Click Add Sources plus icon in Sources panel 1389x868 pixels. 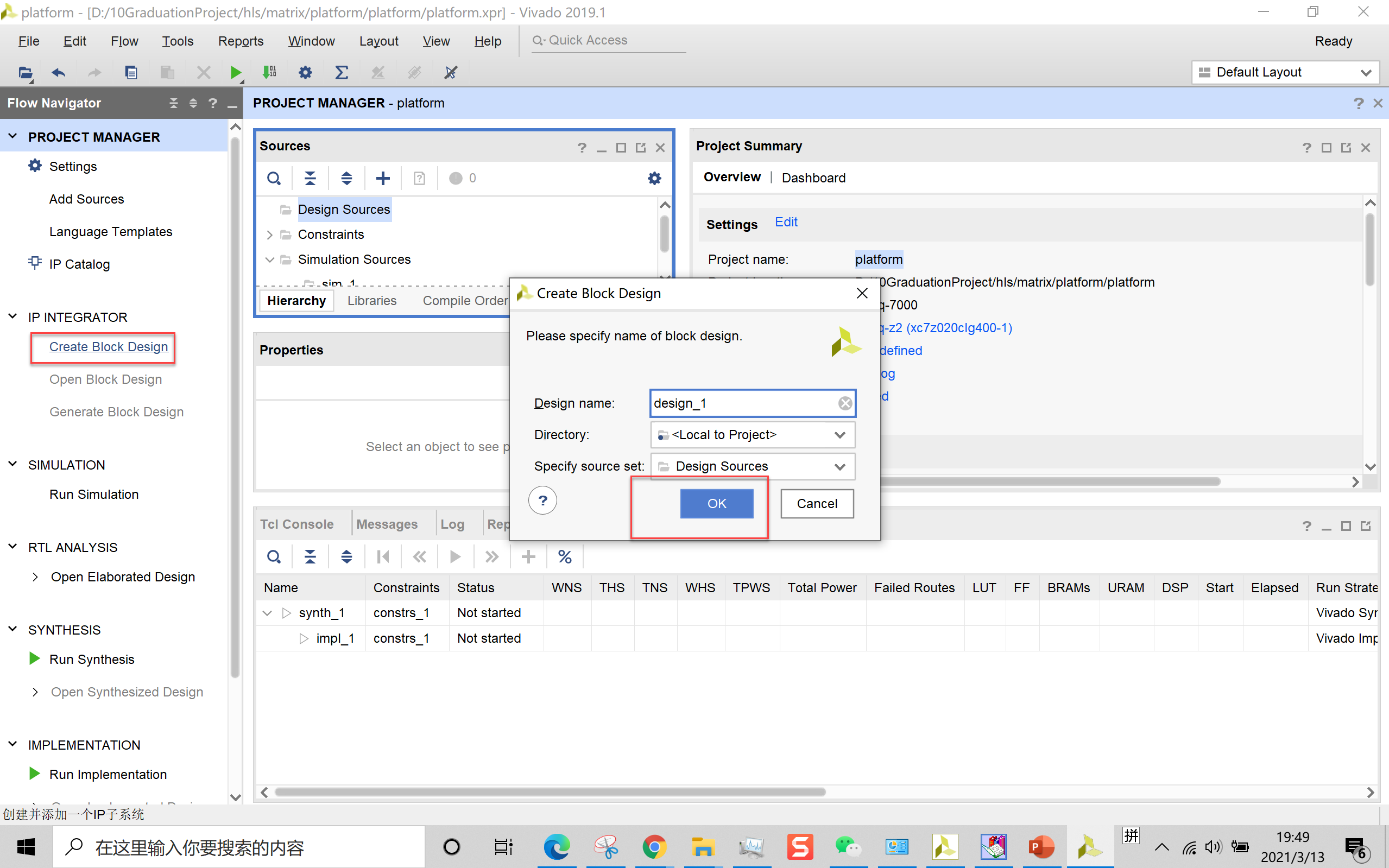tap(383, 178)
